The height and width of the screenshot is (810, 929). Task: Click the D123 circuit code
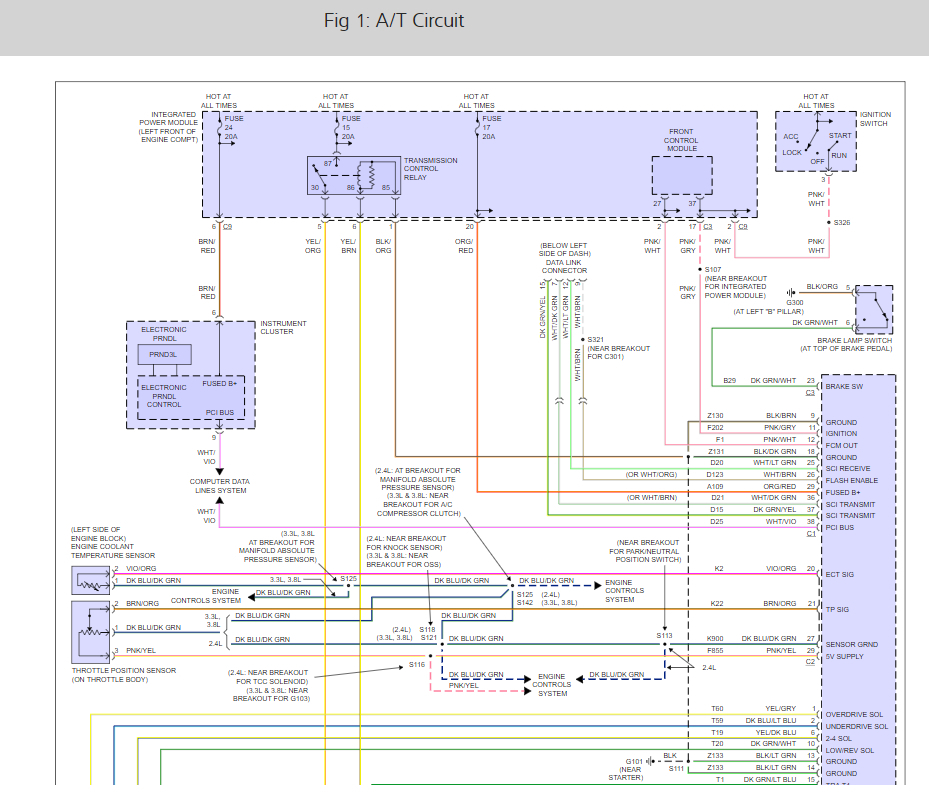coord(715,475)
